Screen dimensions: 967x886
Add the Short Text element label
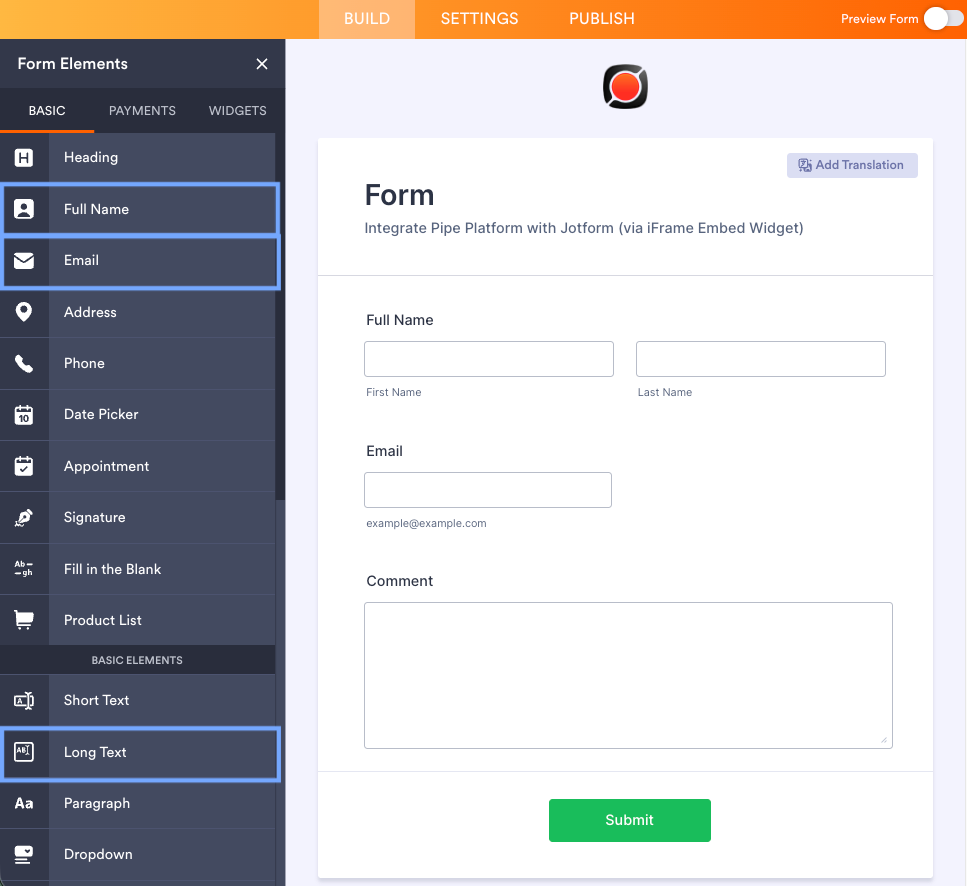click(x=96, y=700)
